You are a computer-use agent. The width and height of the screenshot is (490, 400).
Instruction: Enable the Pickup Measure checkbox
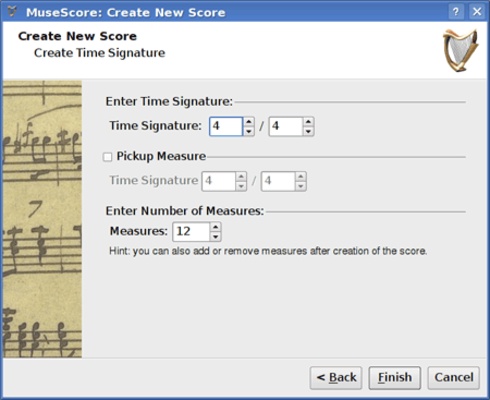click(x=107, y=157)
